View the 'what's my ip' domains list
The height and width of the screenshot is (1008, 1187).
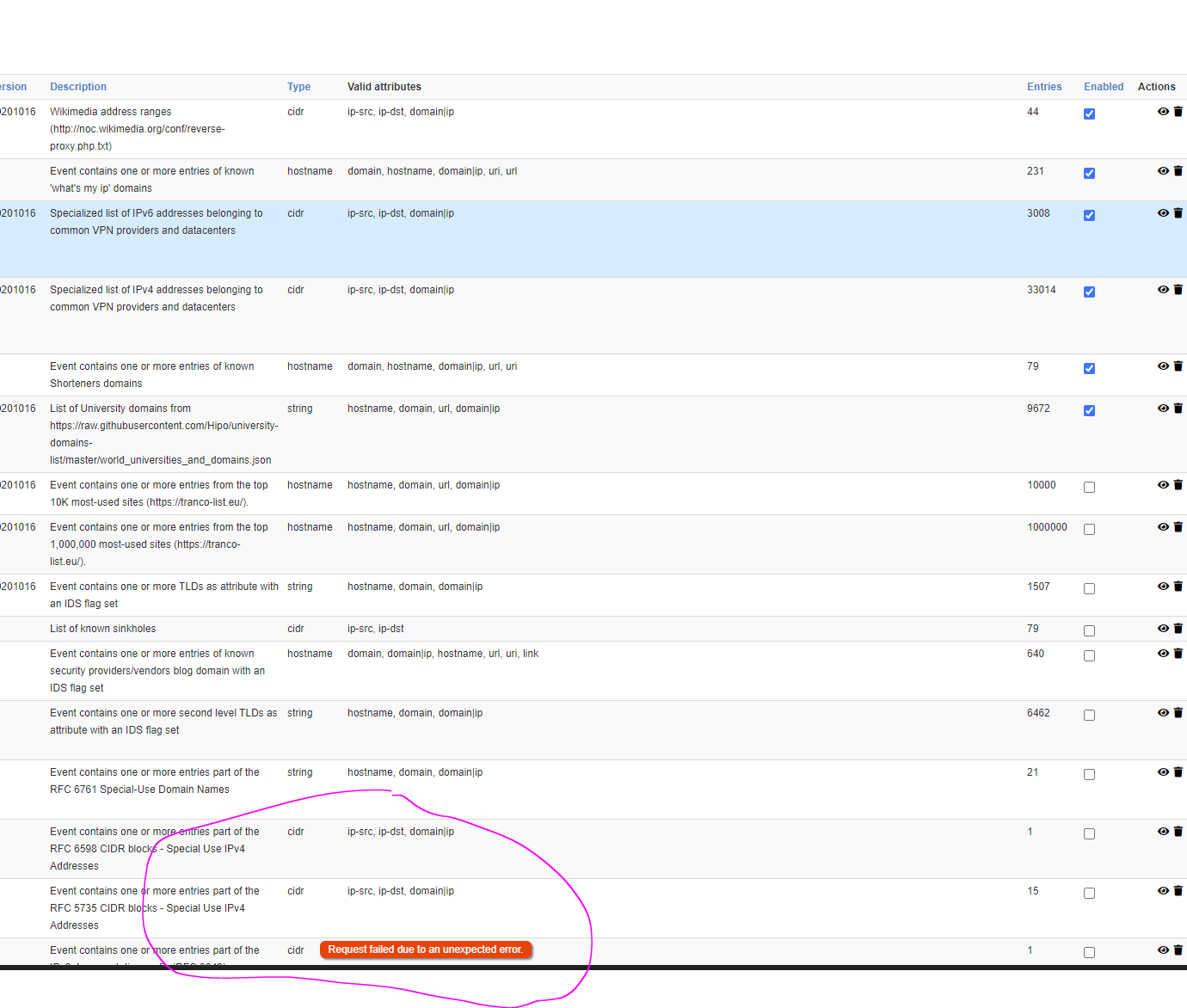pyautogui.click(x=1163, y=171)
